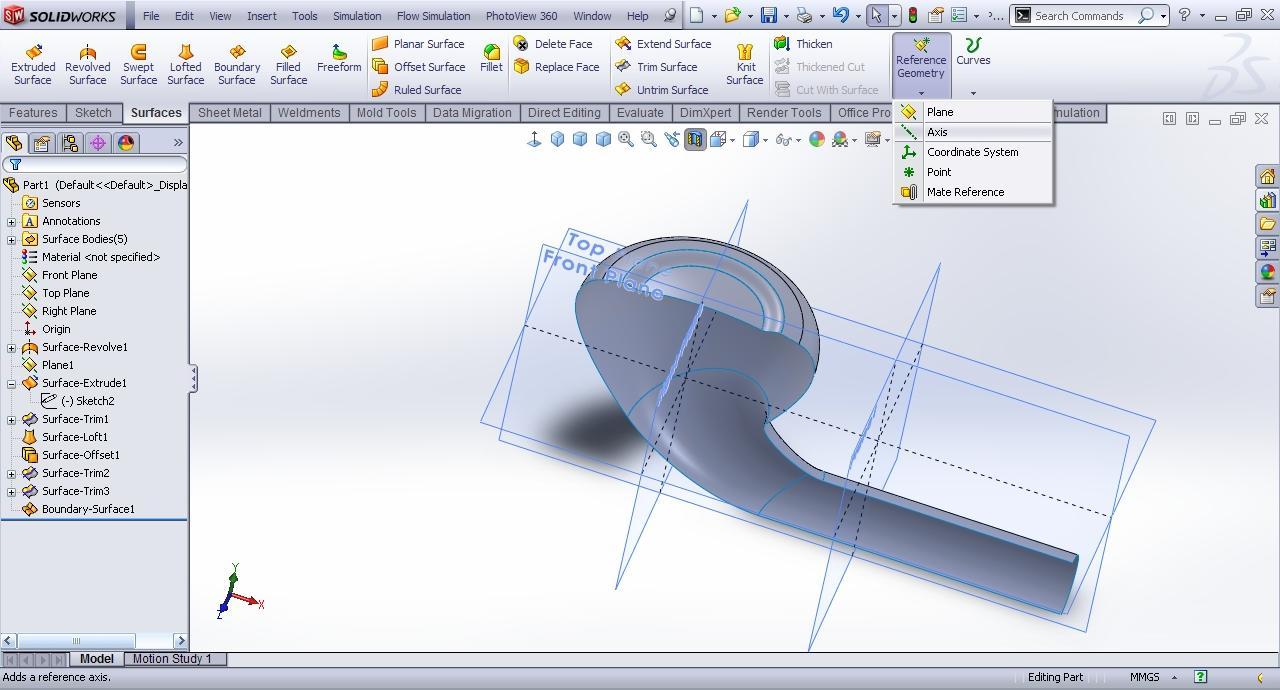The height and width of the screenshot is (690, 1280).
Task: Expand the Surface Bodies(5) folder
Action: click(x=11, y=239)
